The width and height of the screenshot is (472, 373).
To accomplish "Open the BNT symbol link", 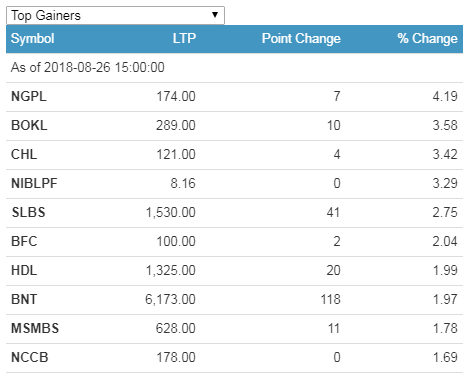I will (24, 299).
